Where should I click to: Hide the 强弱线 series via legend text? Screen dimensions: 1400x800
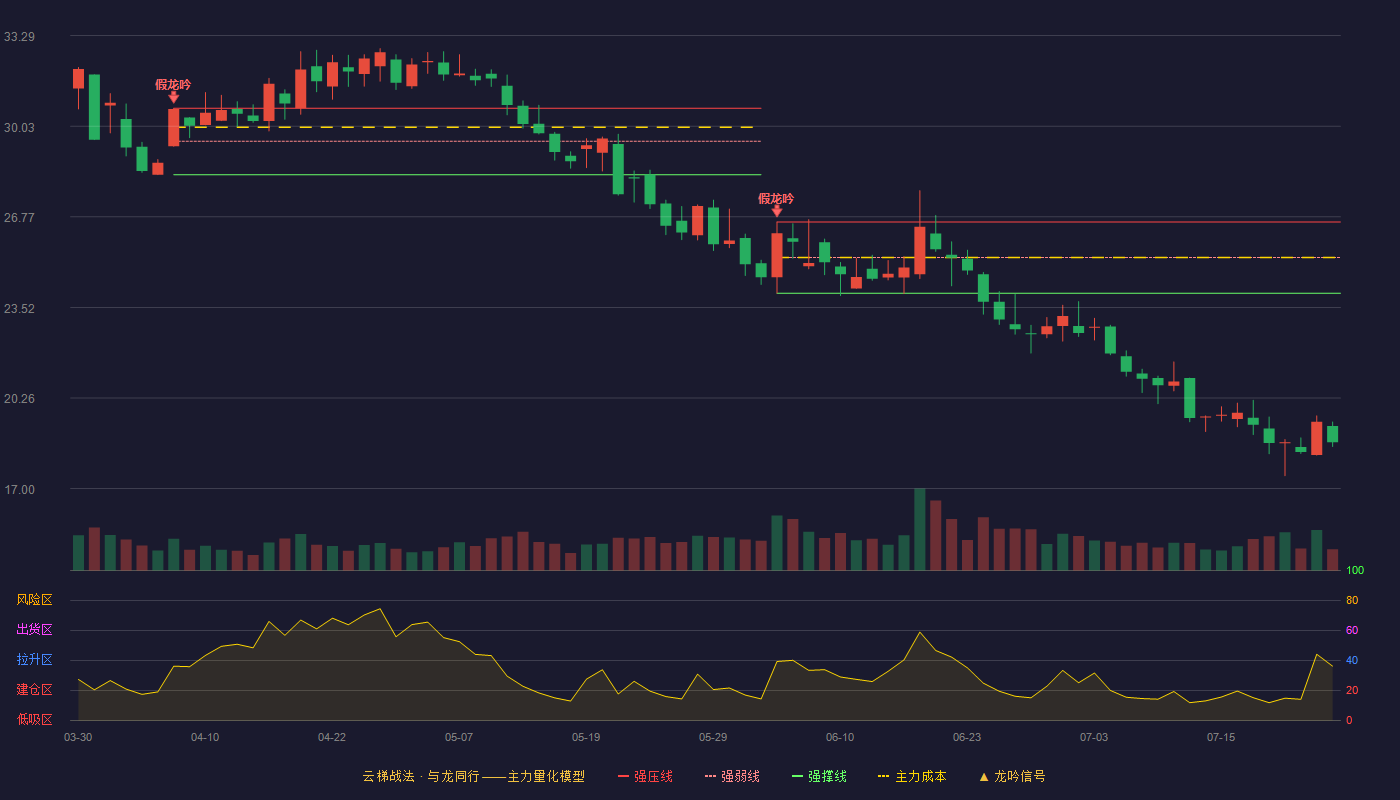[x=740, y=776]
